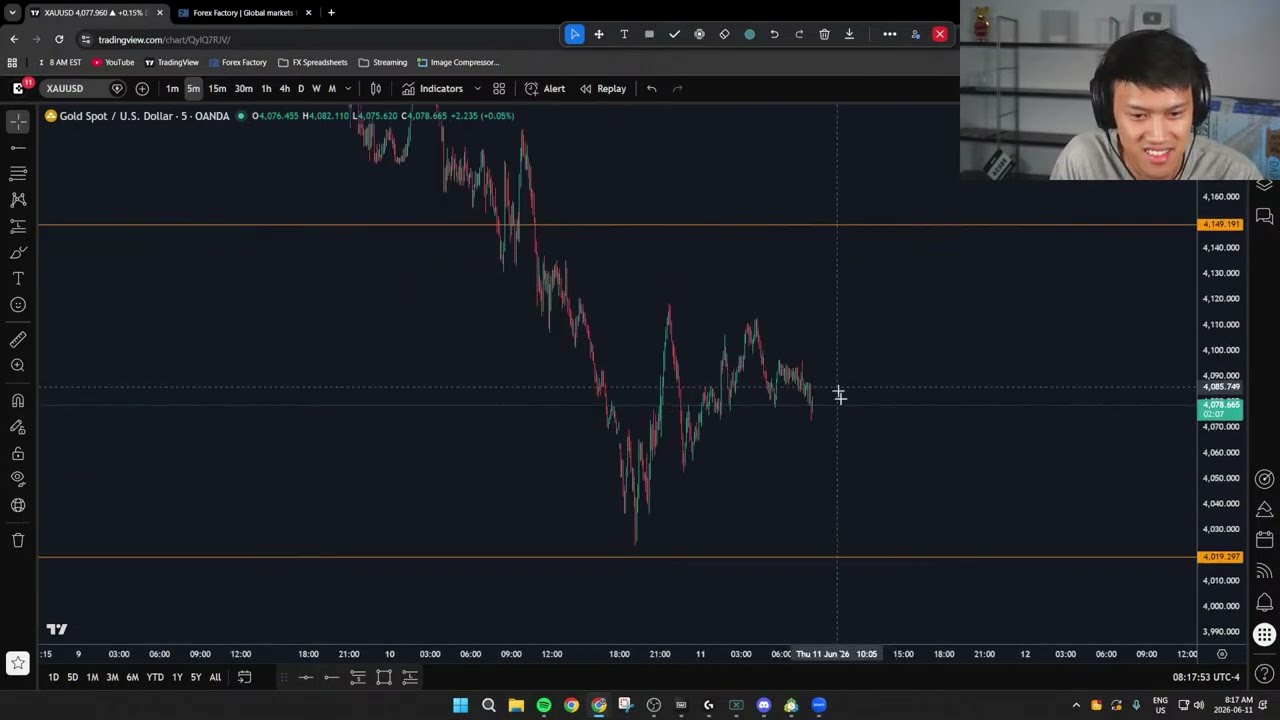Open the candle chart type selector
This screenshot has height=720, width=1280.
(376, 88)
